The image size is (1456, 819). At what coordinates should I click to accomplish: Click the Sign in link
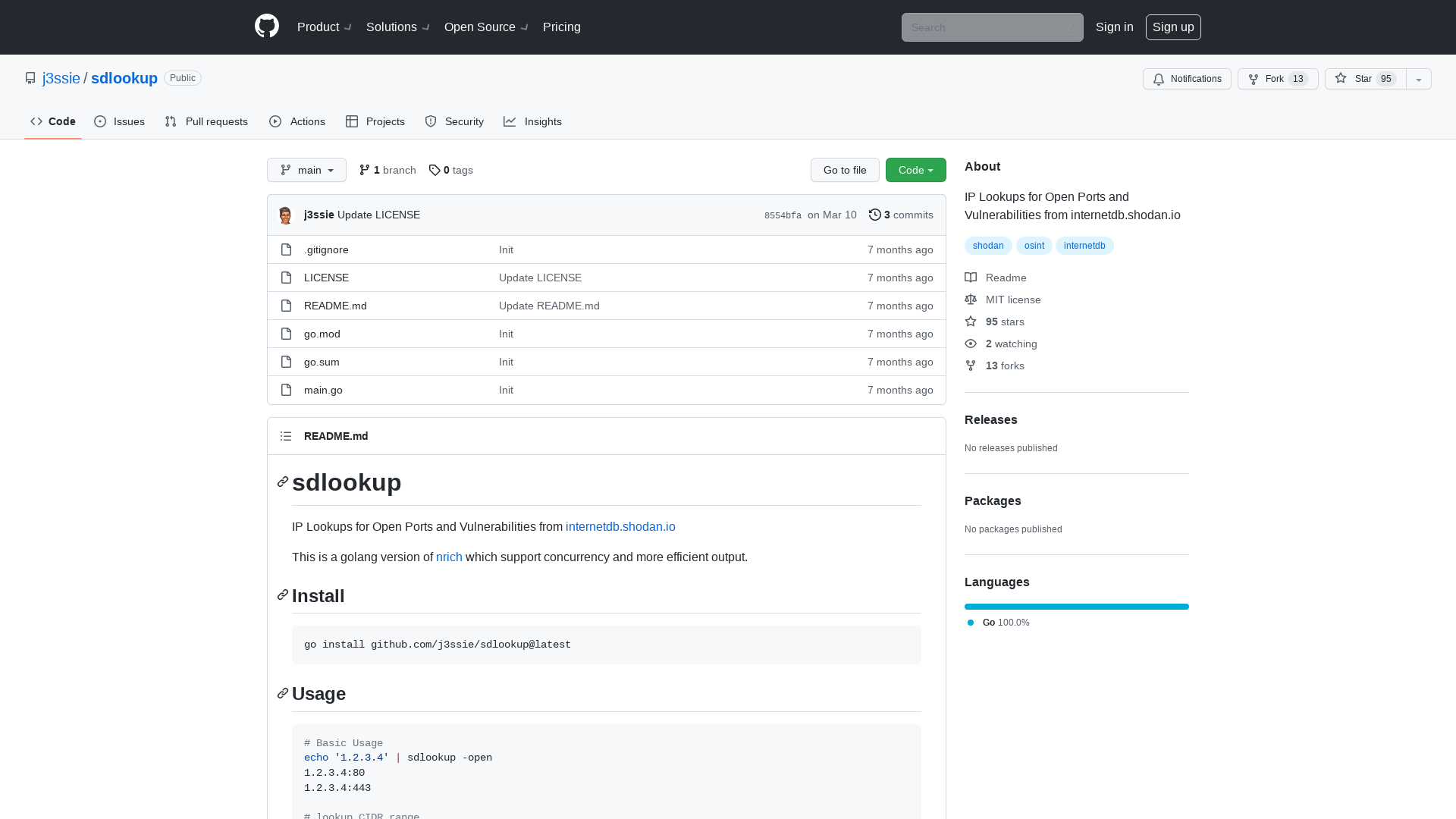coord(1115,27)
